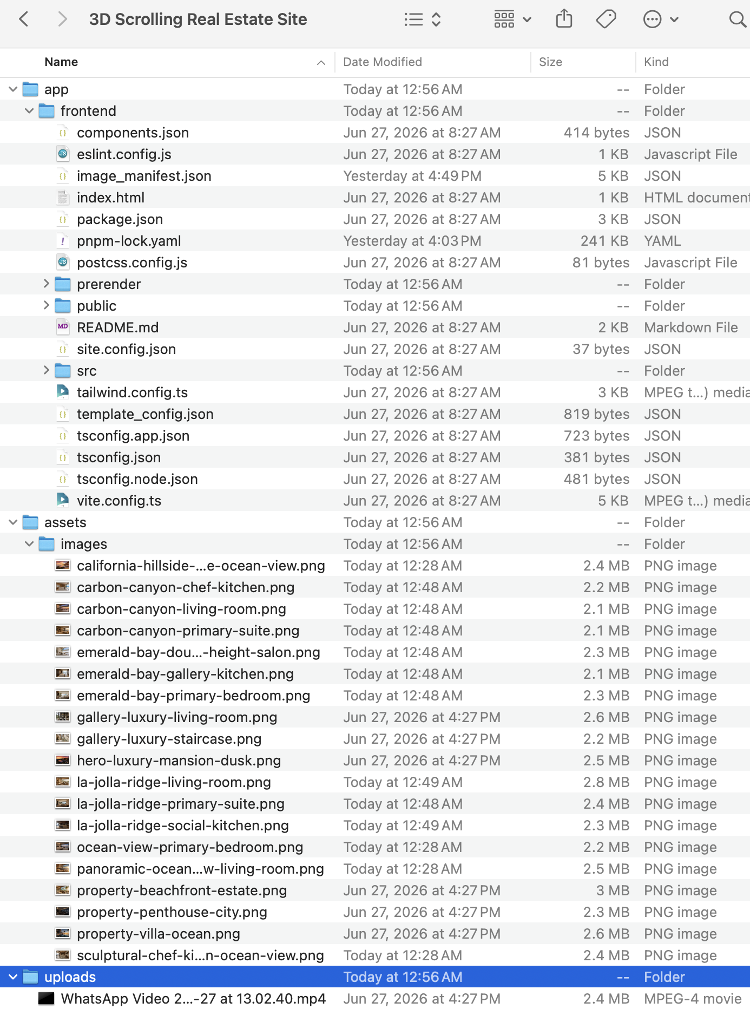Collapse the images folder
Image resolution: width=750 pixels, height=1010 pixels.
pyautogui.click(x=29, y=544)
